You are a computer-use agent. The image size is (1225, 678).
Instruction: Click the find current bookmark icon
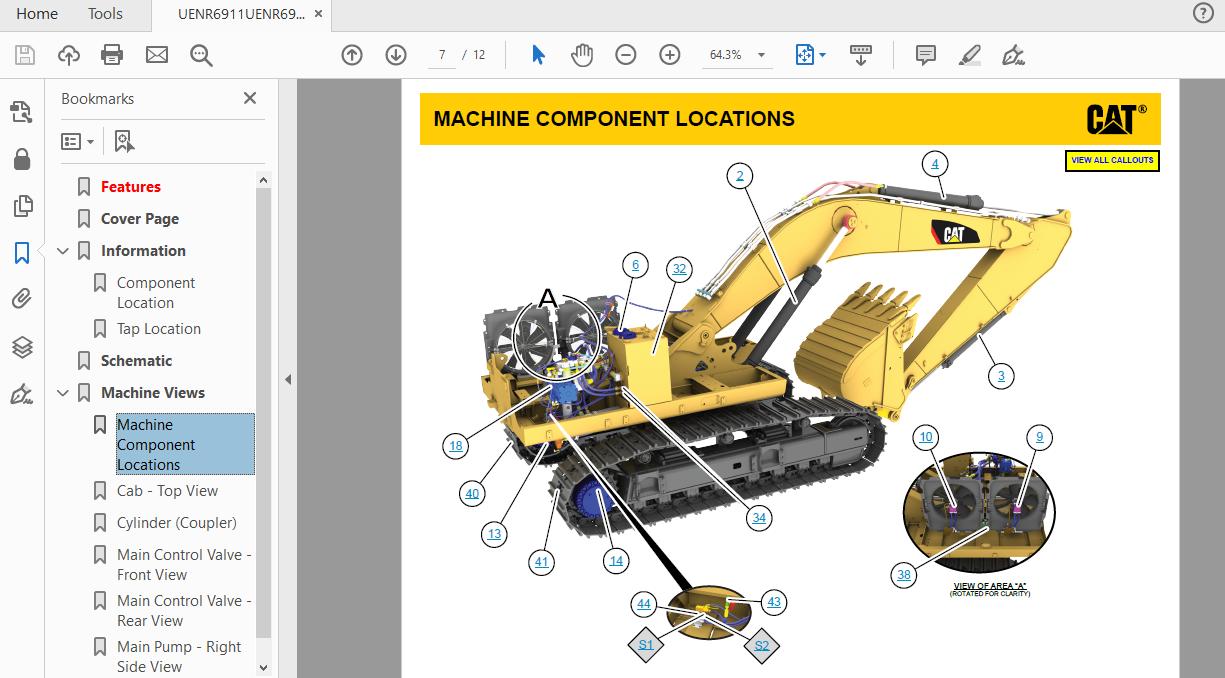pyautogui.click(x=124, y=141)
